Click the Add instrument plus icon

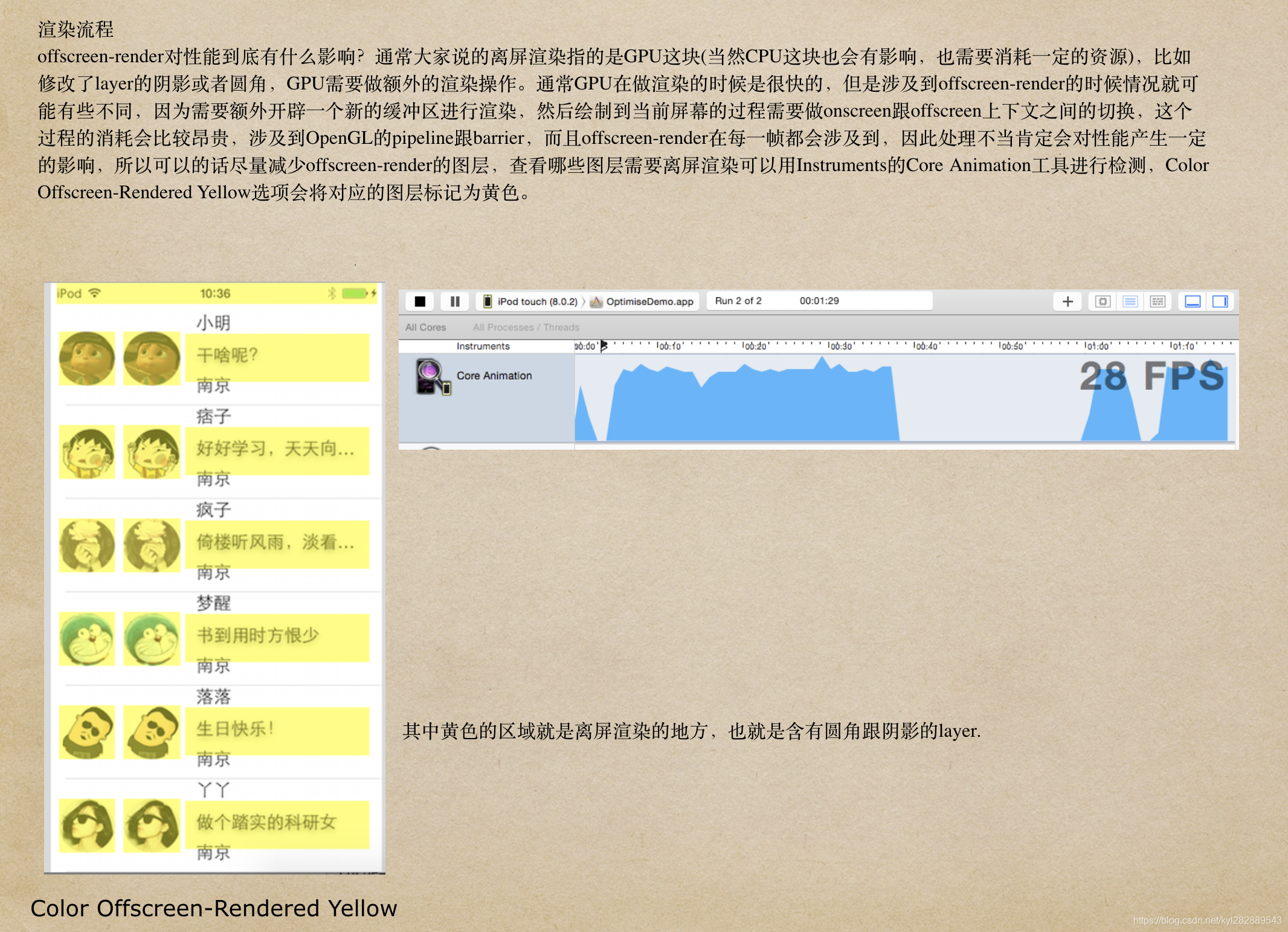(x=1068, y=302)
